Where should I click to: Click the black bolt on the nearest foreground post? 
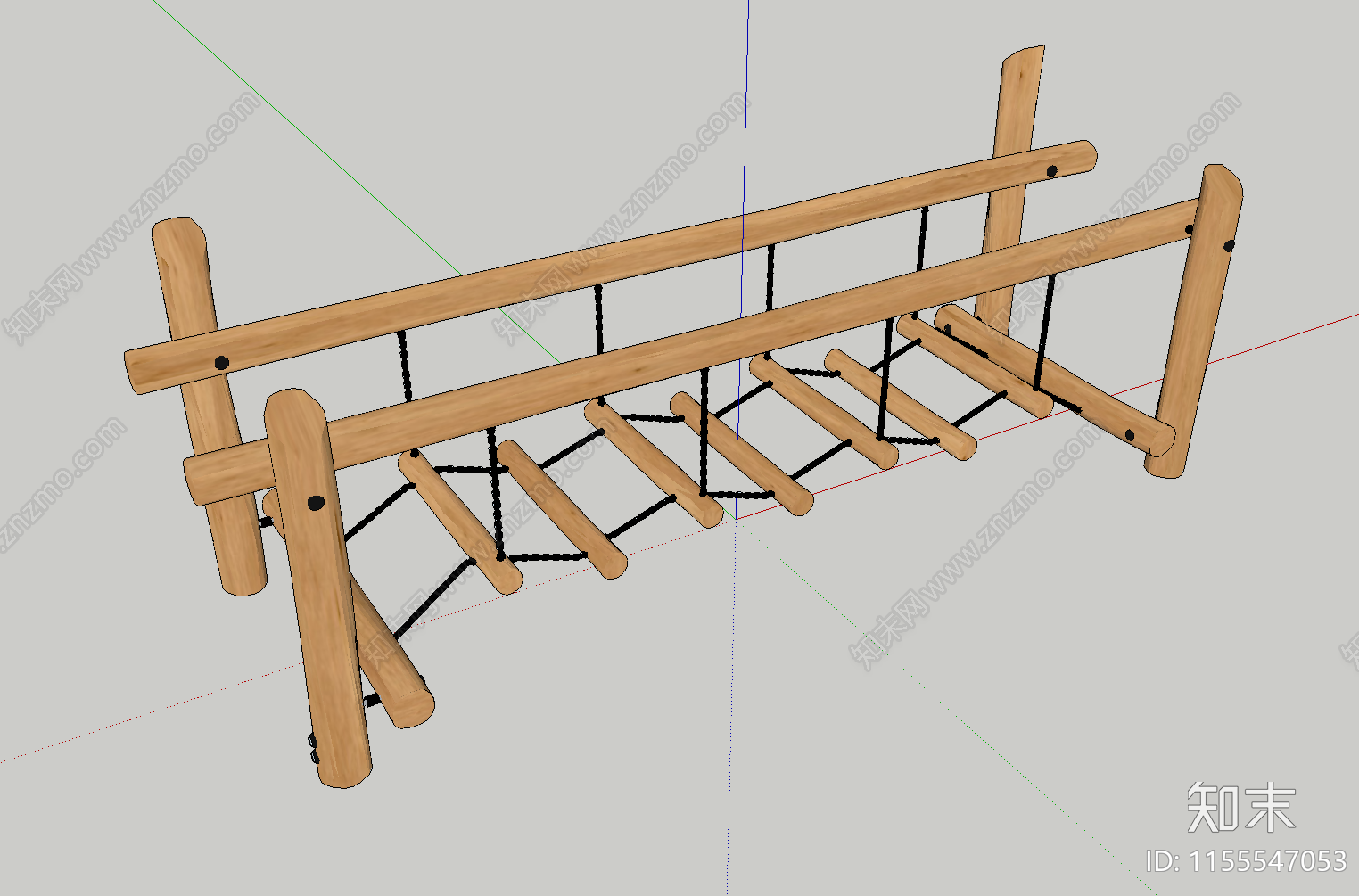pos(316,503)
